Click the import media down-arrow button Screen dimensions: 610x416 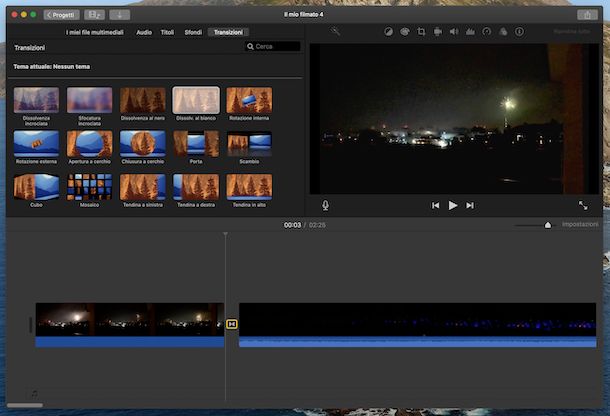coord(119,15)
